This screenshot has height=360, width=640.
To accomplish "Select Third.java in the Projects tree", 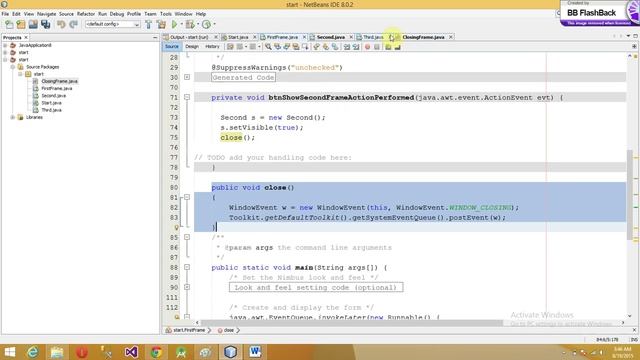I will tap(51, 110).
